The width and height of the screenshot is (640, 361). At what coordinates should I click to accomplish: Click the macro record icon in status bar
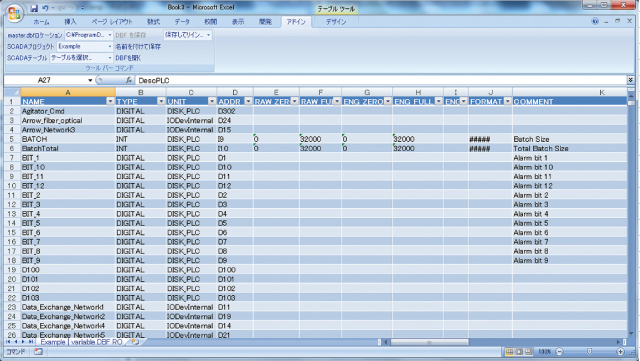(38, 351)
